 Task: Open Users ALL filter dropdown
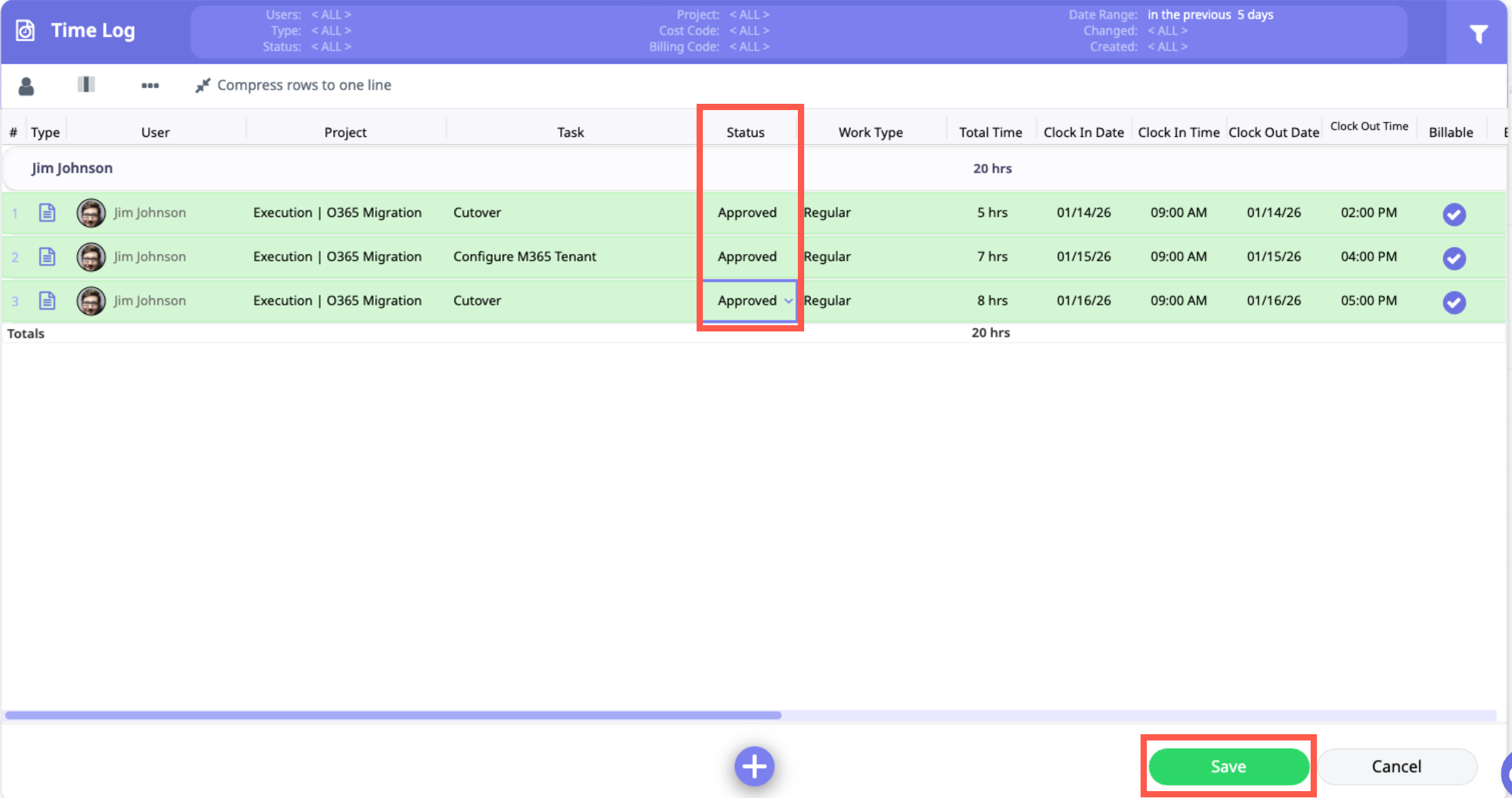(331, 14)
